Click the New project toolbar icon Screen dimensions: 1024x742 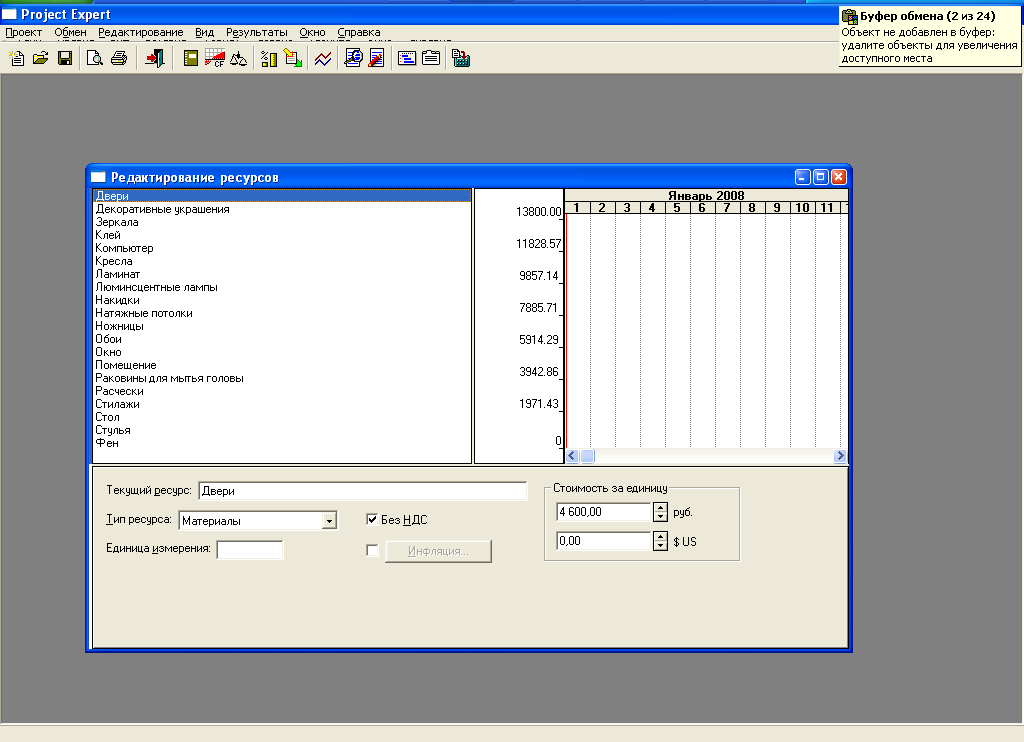17,59
